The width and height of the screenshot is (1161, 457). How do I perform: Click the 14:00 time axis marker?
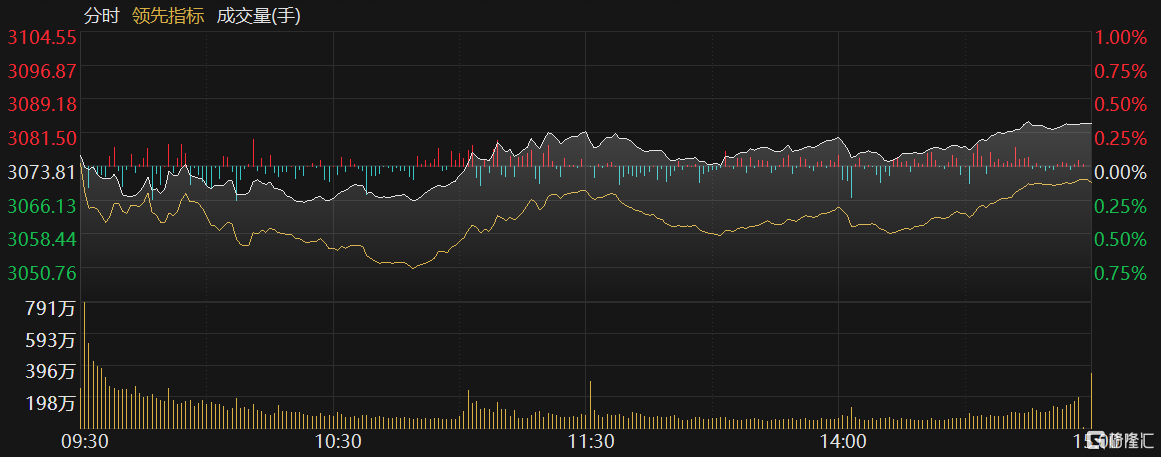[x=843, y=441]
